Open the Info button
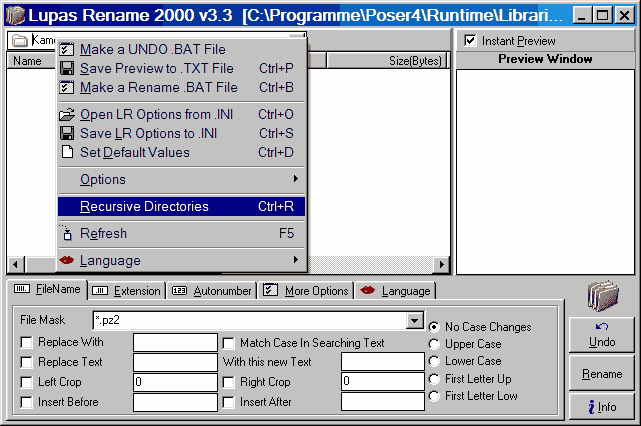The image size is (641, 426). pos(602,407)
